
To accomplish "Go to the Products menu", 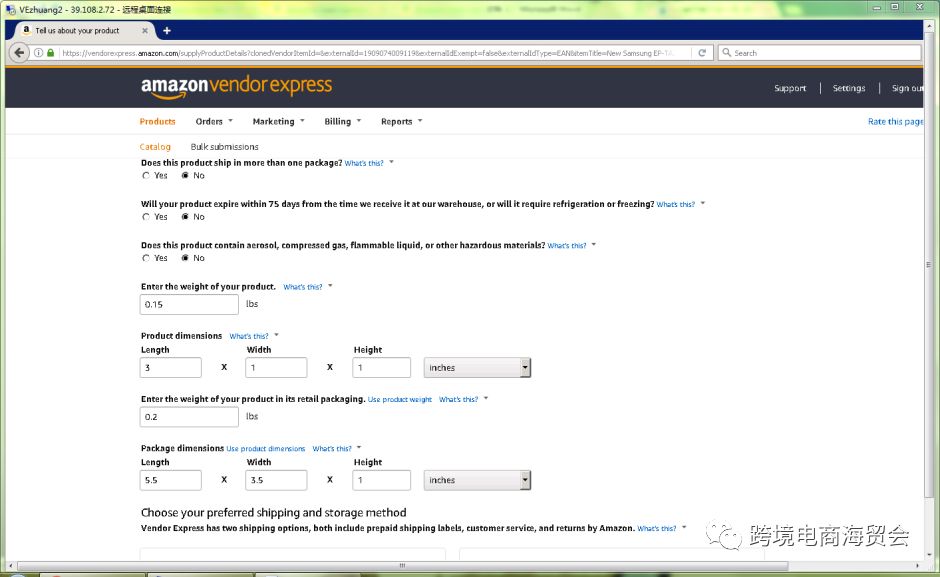I will pos(158,121).
